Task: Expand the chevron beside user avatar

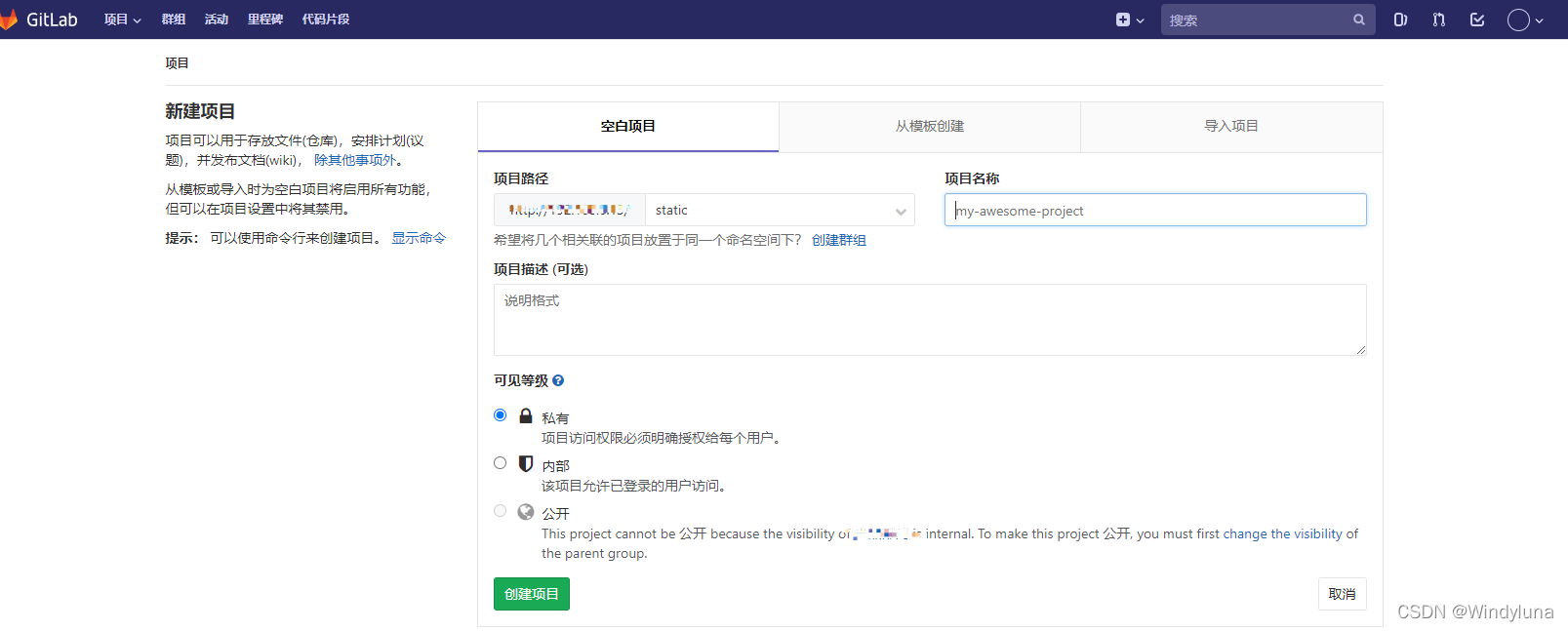Action: [1539, 20]
